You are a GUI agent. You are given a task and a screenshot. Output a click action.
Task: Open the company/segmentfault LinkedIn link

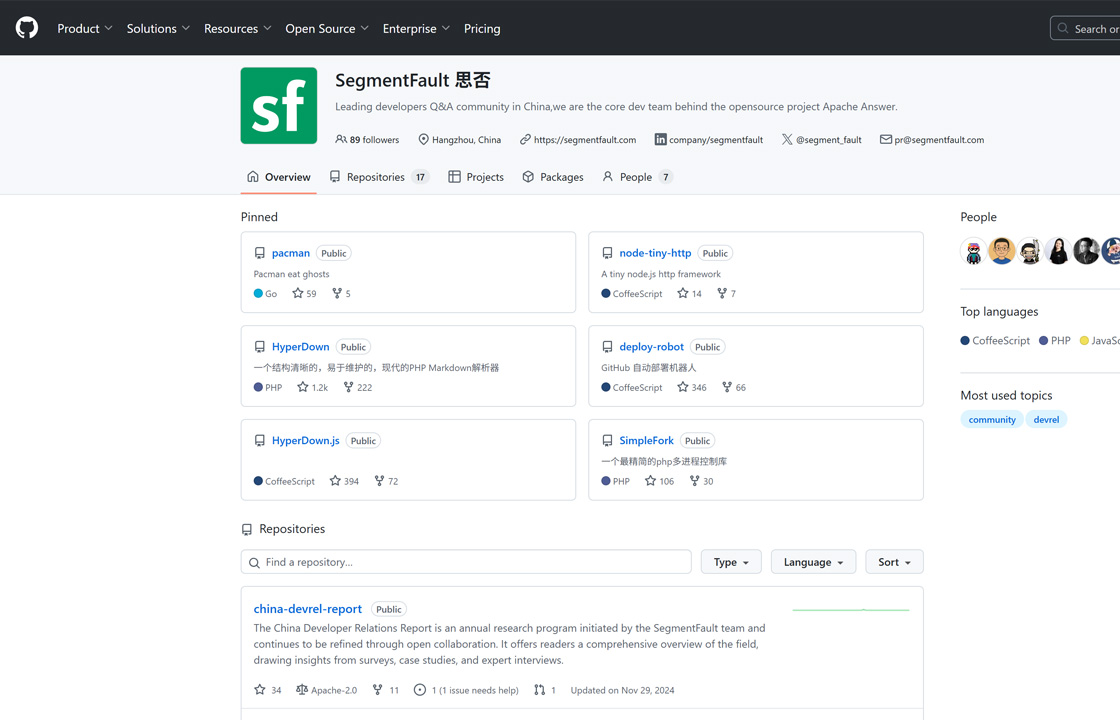point(716,140)
